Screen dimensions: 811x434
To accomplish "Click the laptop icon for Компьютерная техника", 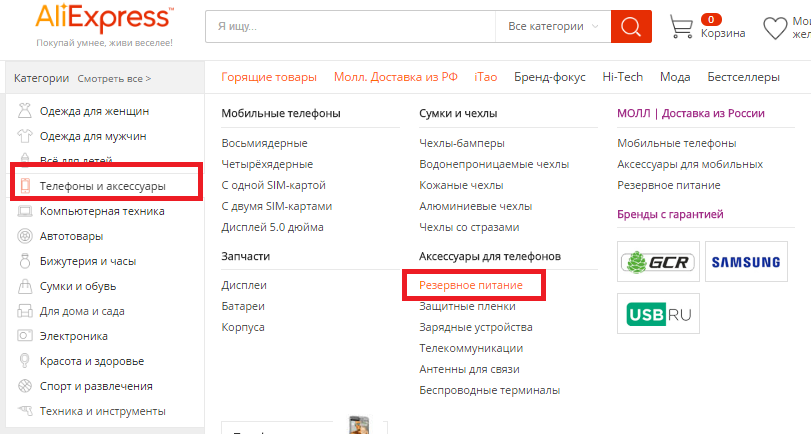I will (24, 211).
